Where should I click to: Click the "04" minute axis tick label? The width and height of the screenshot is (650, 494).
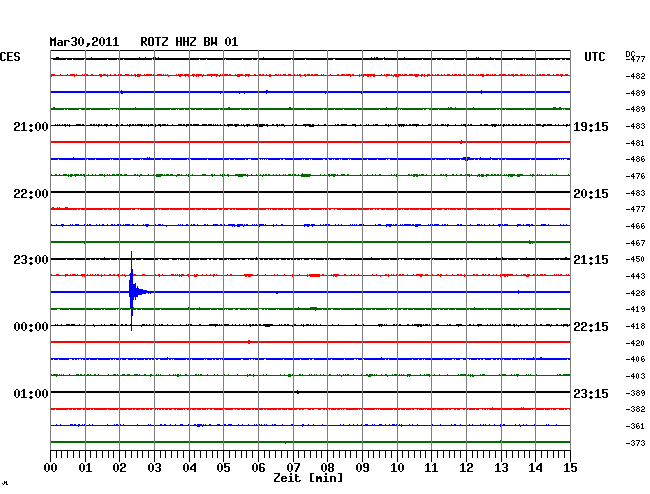(x=189, y=468)
